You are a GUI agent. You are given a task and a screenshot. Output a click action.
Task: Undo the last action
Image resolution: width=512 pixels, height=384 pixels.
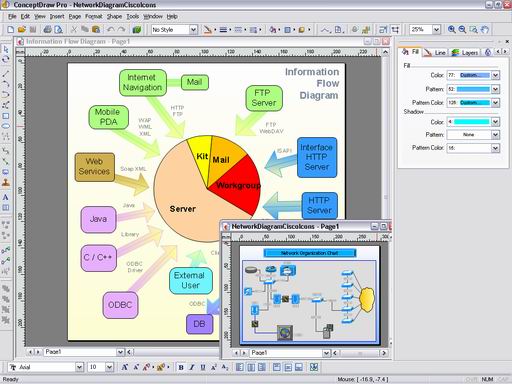pyautogui.click(x=110, y=30)
